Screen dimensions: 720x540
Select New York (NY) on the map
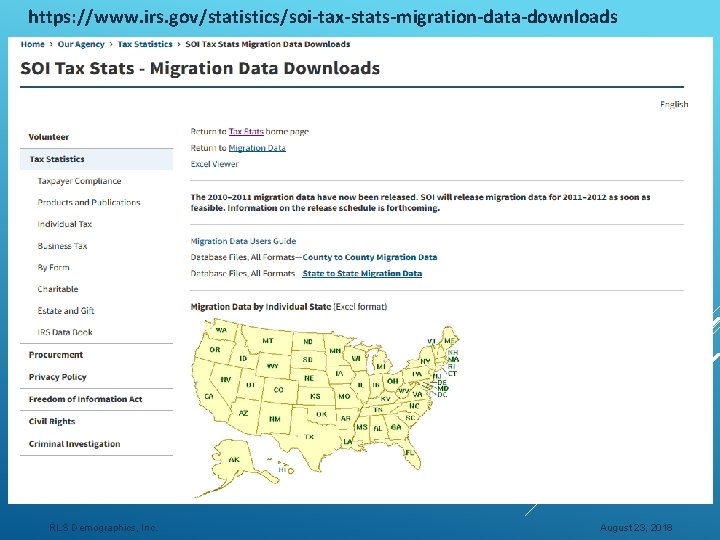click(x=425, y=362)
